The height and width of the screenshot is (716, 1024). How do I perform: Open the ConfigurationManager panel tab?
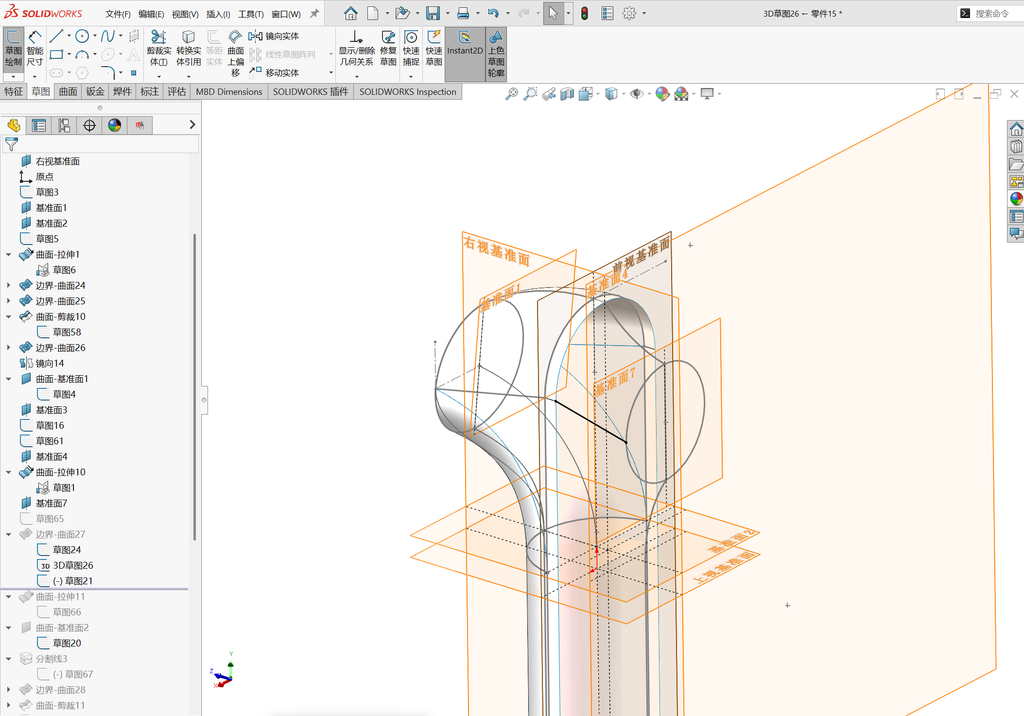pyautogui.click(x=64, y=125)
